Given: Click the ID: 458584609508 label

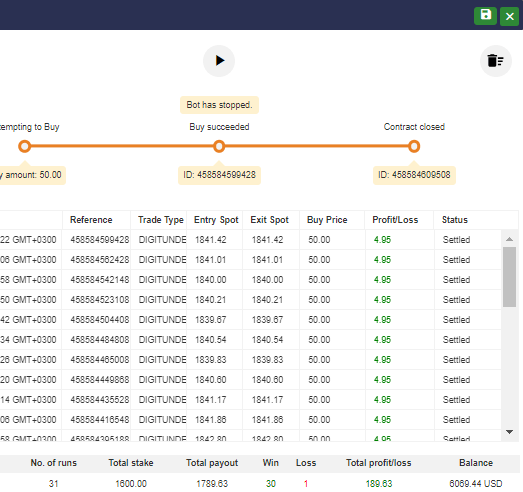Looking at the screenshot, I should click(x=414, y=175).
